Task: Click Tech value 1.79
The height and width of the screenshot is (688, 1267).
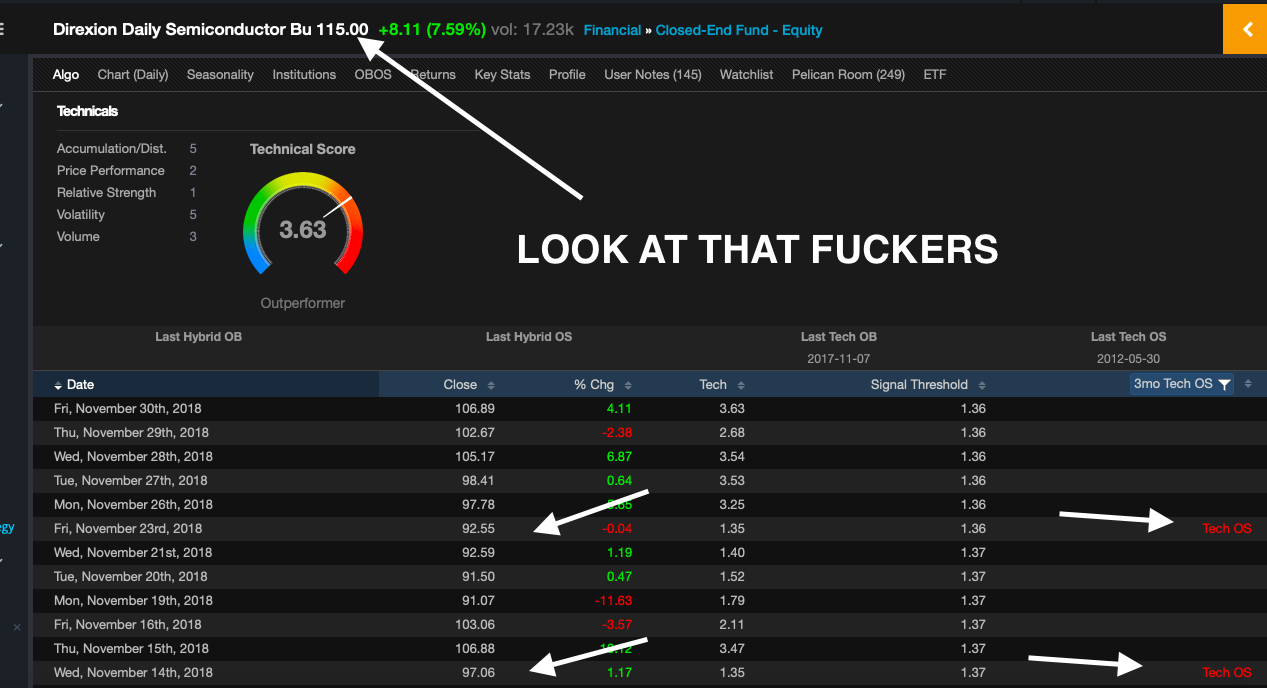Action: 732,600
